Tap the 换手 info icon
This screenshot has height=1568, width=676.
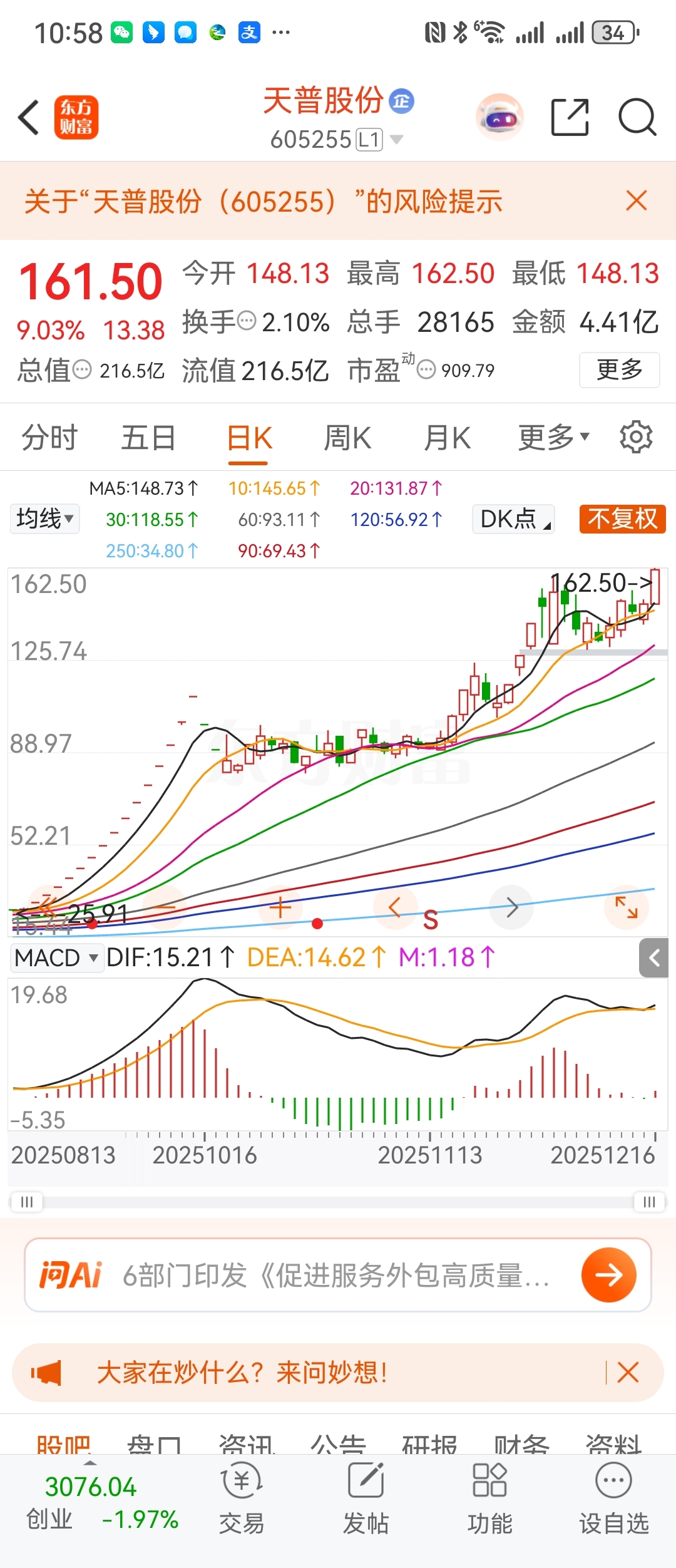coord(247,322)
